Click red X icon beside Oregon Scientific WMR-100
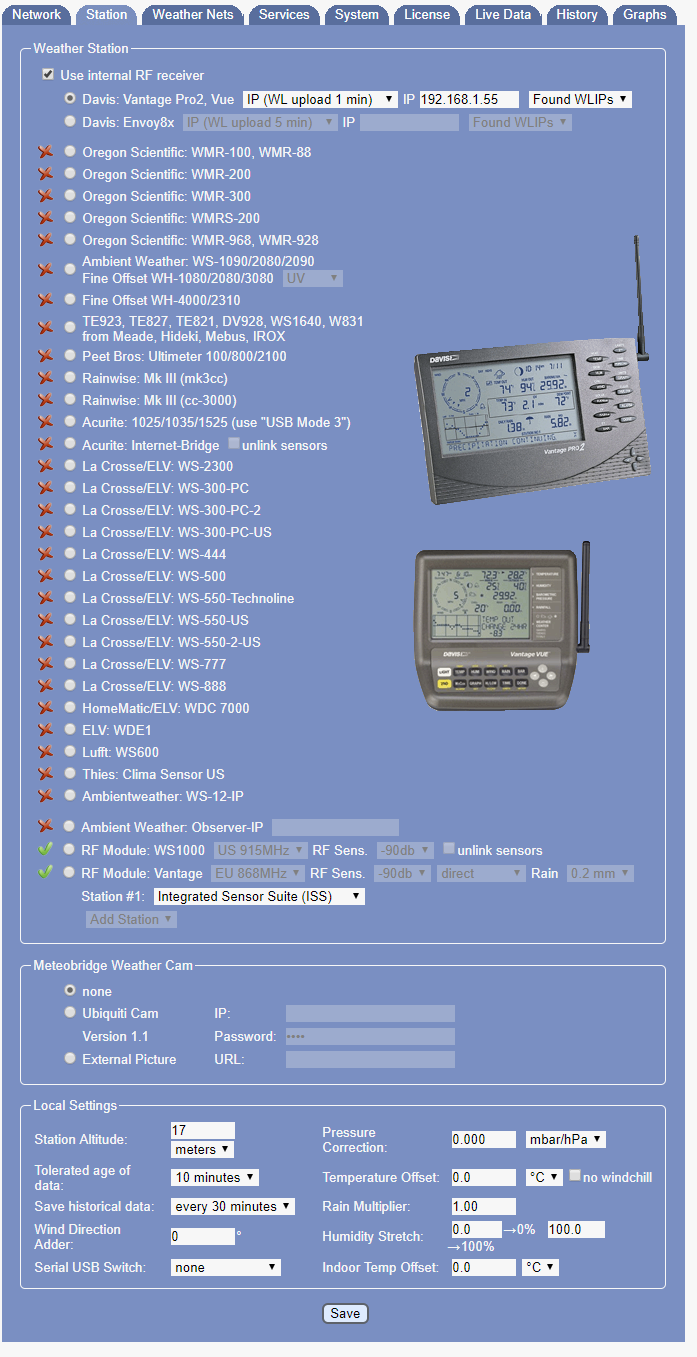Image resolution: width=697 pixels, height=1357 pixels. tap(45, 152)
